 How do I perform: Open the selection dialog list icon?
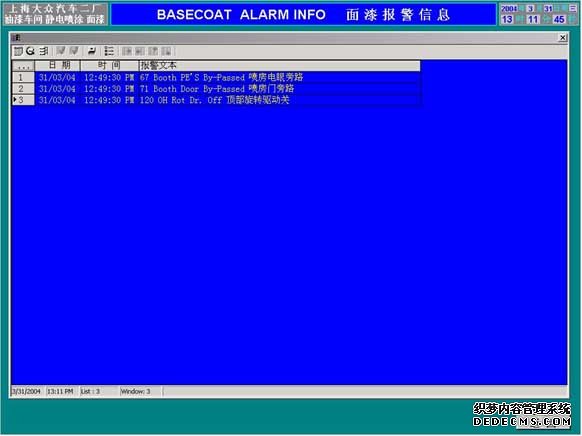(x=109, y=51)
